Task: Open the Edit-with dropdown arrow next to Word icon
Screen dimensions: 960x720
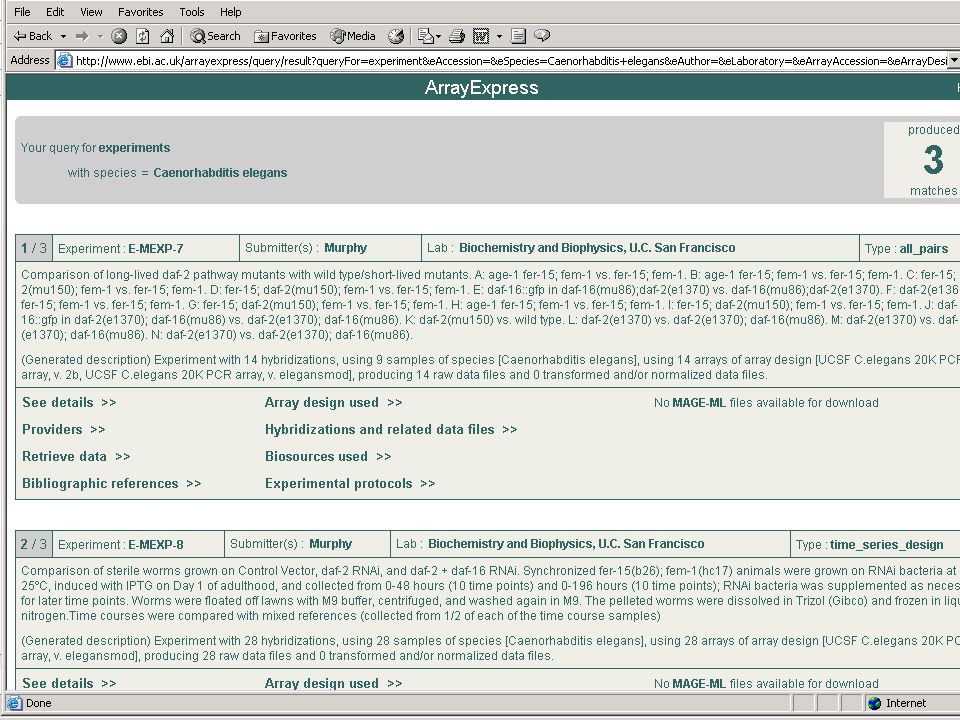Action: (500, 36)
